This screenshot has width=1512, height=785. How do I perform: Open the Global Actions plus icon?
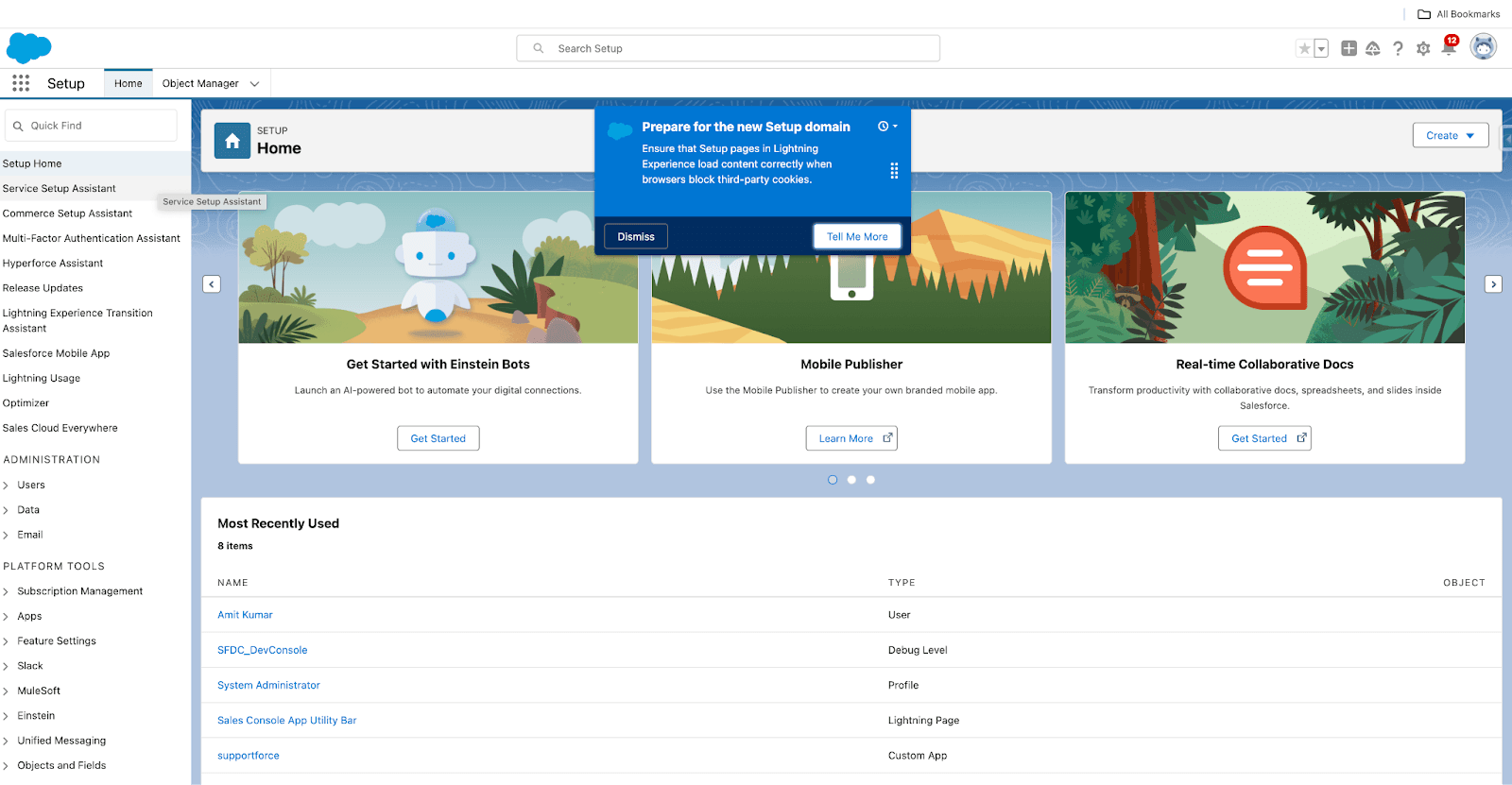[1349, 48]
